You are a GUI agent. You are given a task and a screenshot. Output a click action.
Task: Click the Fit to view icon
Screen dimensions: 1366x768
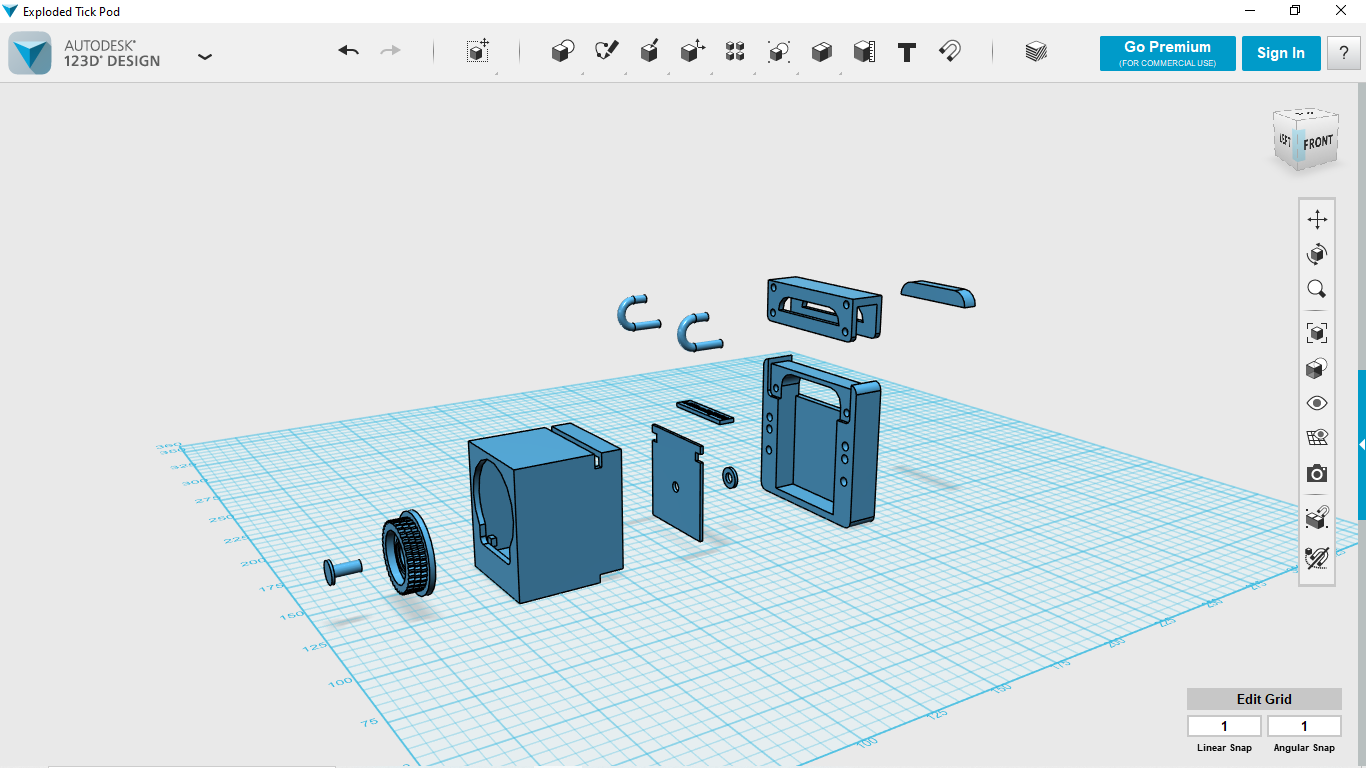pos(1317,333)
